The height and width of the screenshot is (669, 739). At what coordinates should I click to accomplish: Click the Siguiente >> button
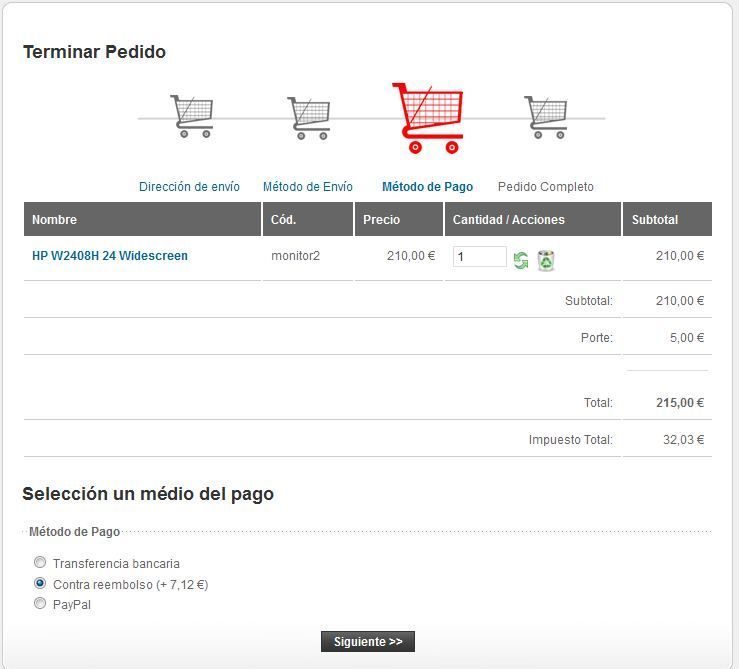point(368,642)
